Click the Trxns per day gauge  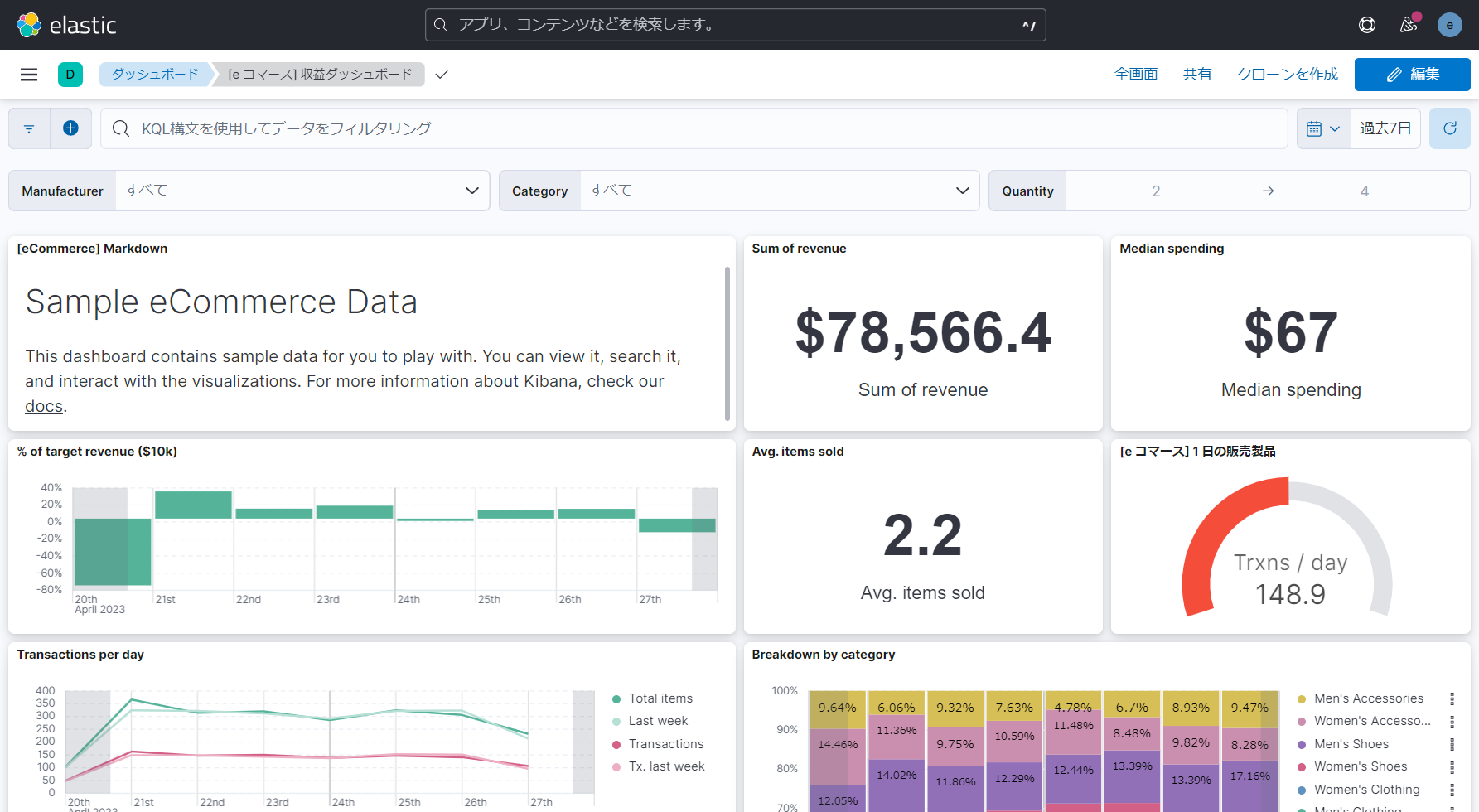coord(1288,547)
